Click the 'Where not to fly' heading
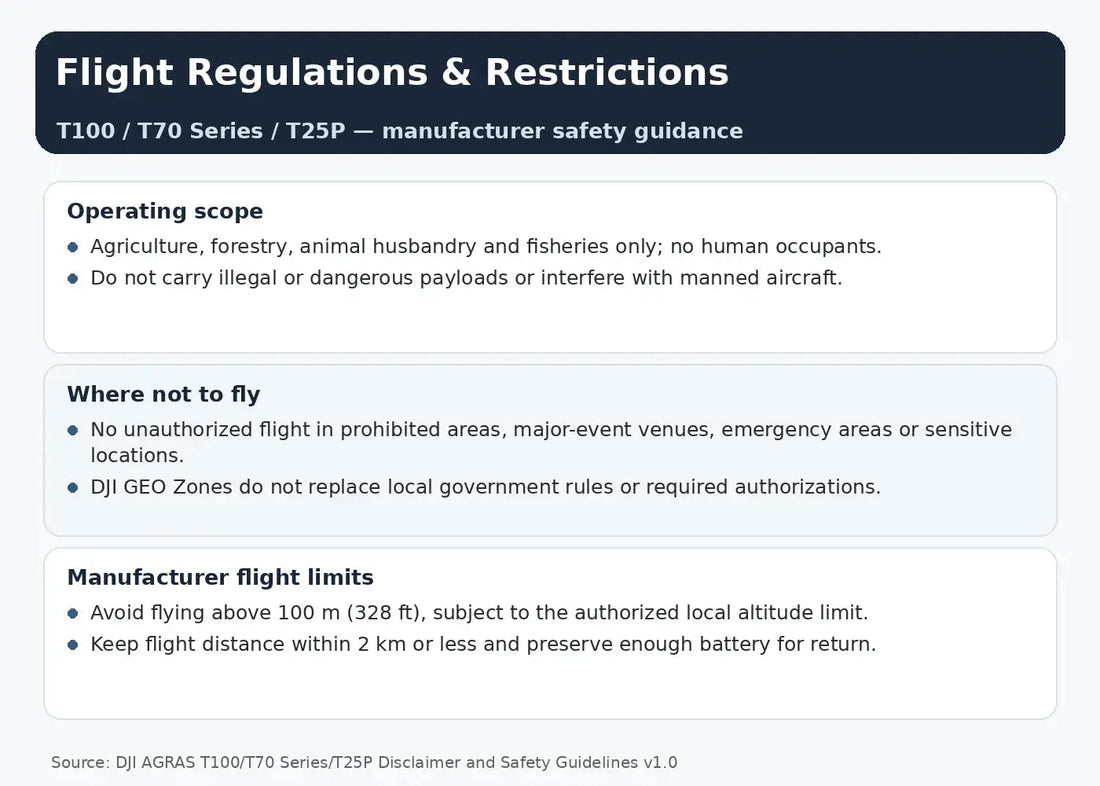1100x786 pixels. [163, 394]
